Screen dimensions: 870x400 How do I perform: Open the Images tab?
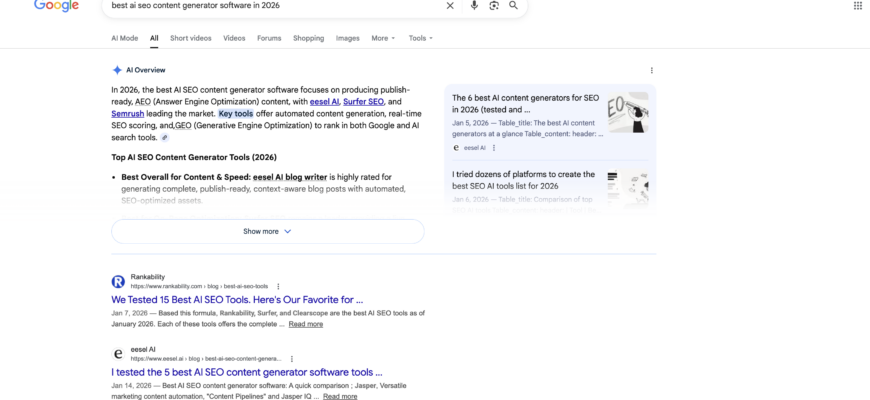tap(348, 38)
